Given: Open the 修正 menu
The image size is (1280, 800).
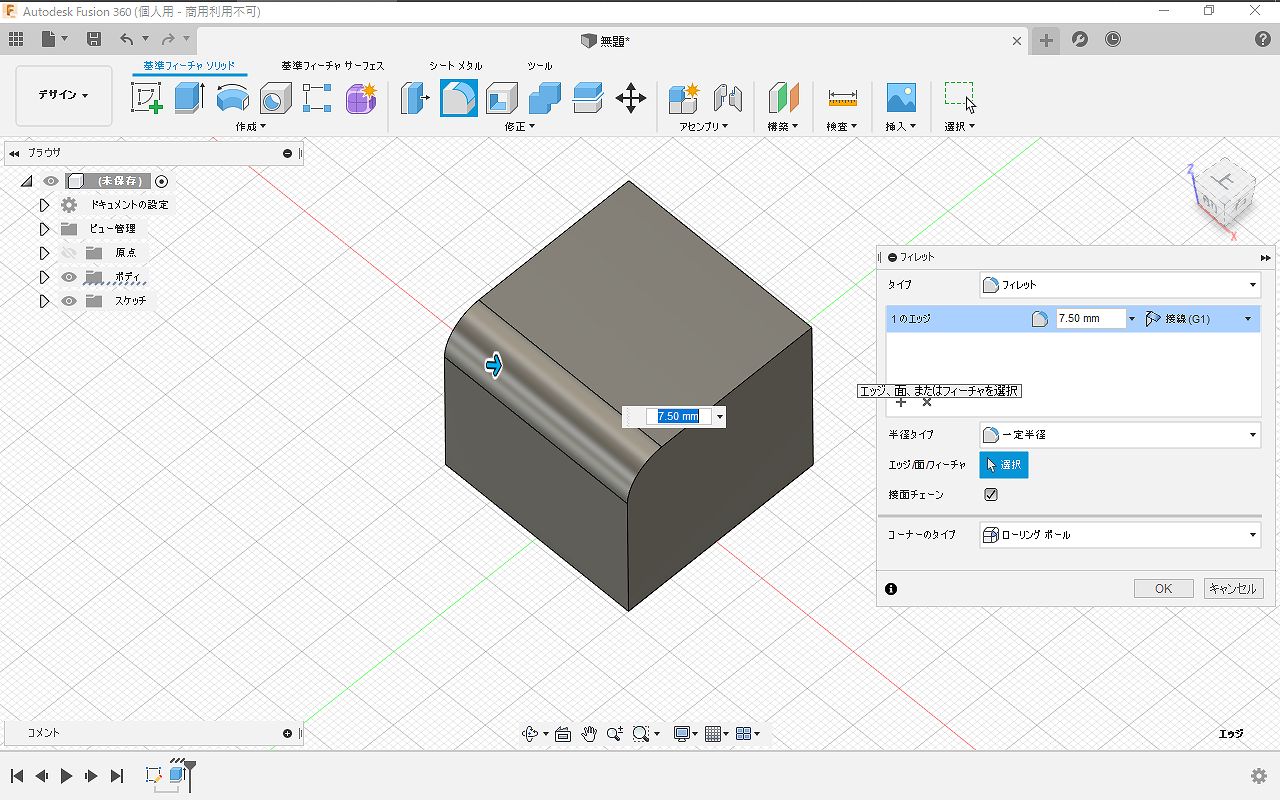Looking at the screenshot, I should pyautogui.click(x=520, y=127).
